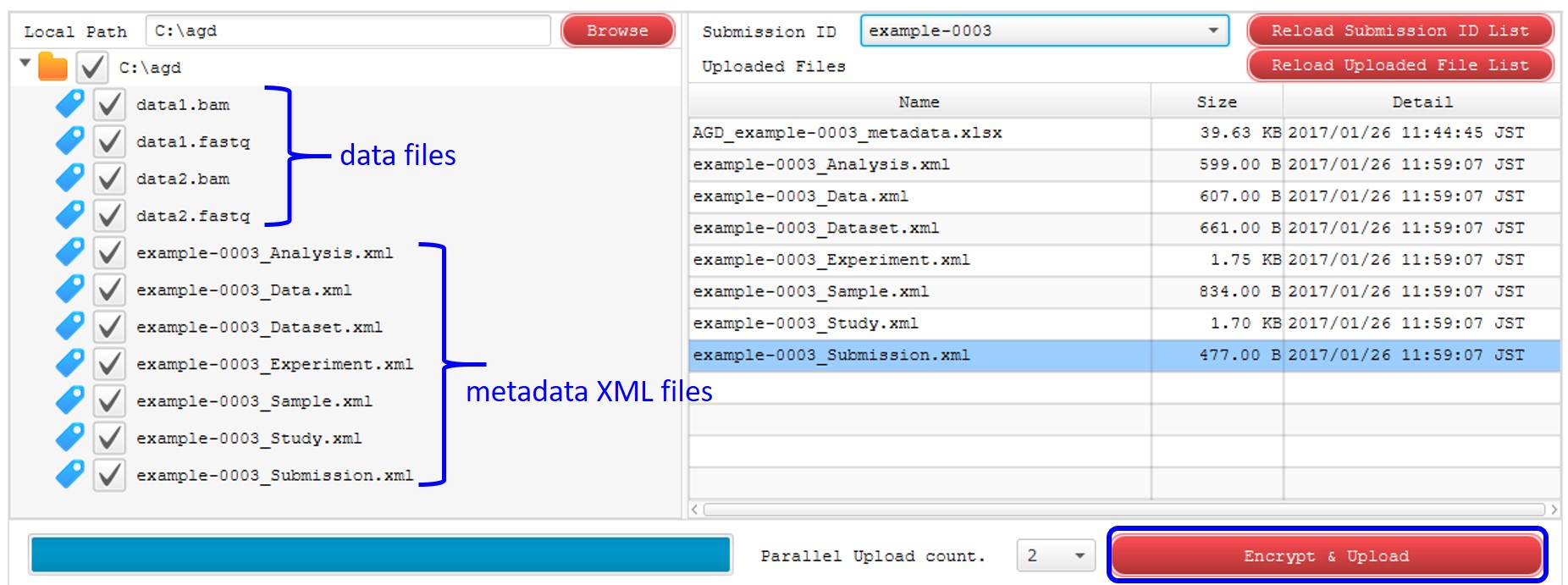Click tag icon beside example-0003_Dataset.xml

point(69,327)
